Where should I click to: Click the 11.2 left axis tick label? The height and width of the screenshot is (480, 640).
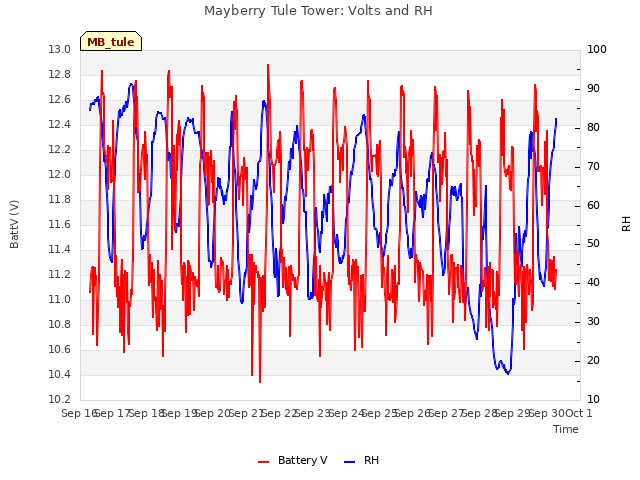pos(60,274)
